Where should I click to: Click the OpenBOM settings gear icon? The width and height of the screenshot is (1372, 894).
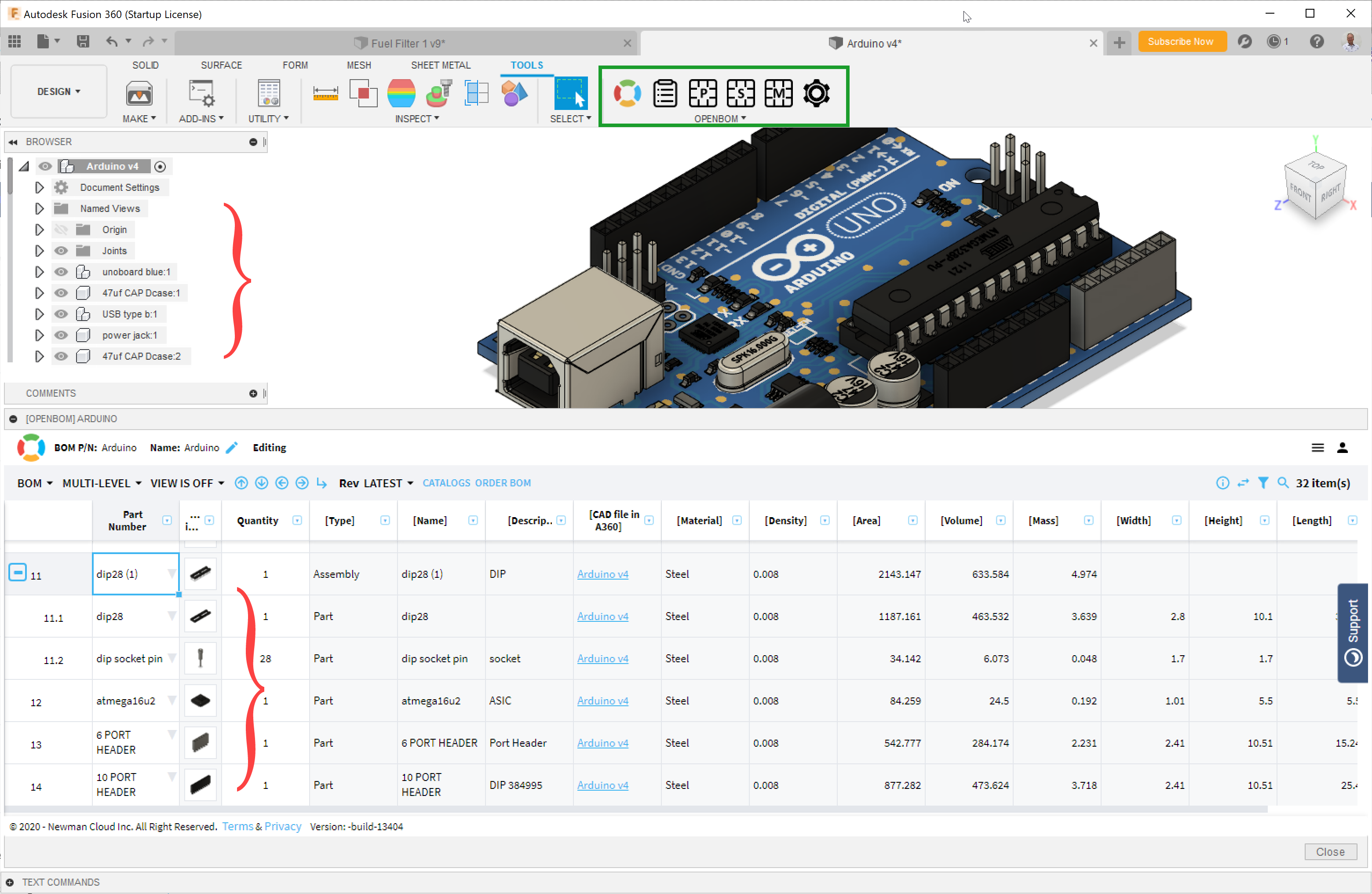[816, 93]
